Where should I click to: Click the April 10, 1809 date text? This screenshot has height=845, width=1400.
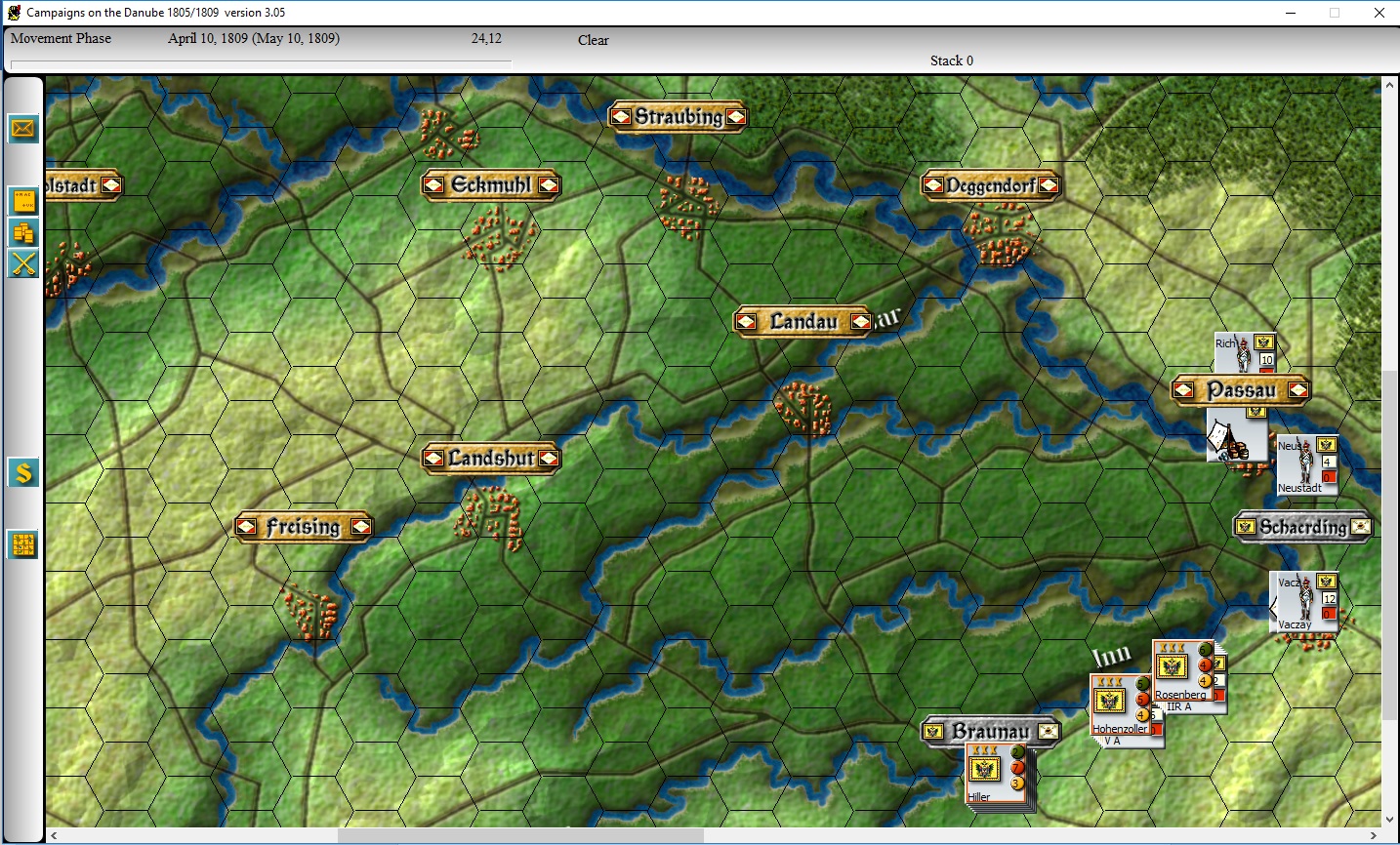[254, 38]
